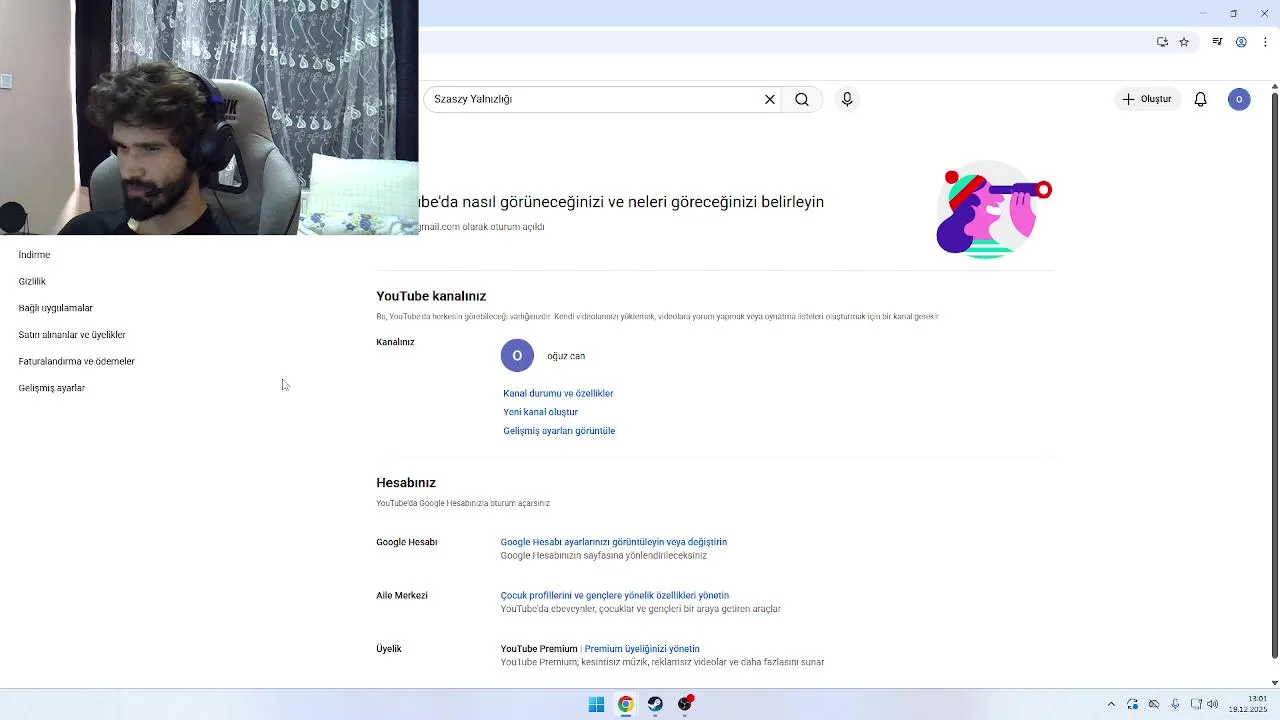Click the Oluştur create button
The height and width of the screenshot is (720, 1280).
pos(1147,99)
